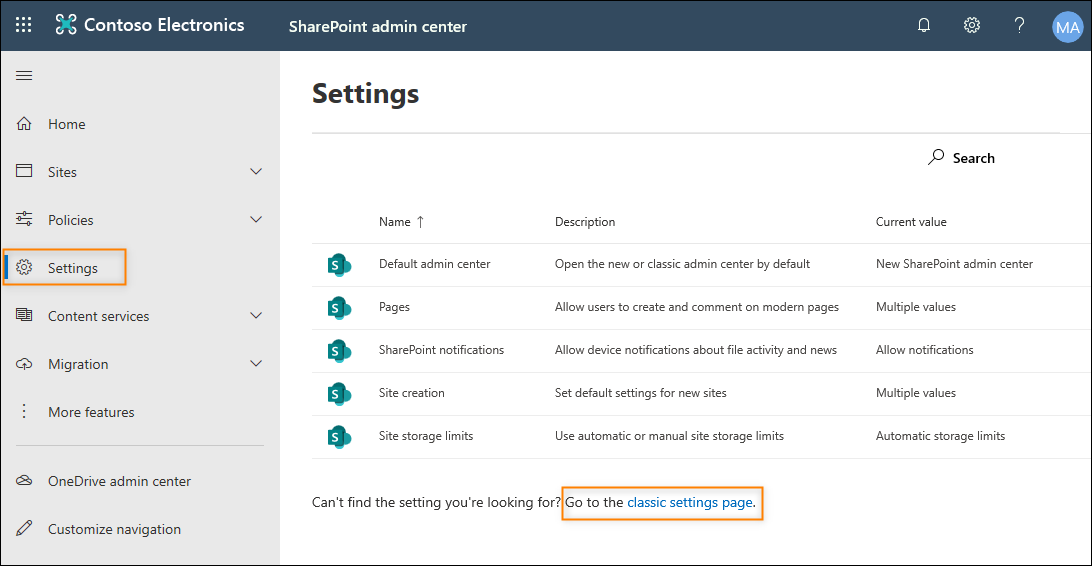Viewport: 1092px width, 566px height.
Task: Open the SharePoint notifications setting
Action: tap(441, 350)
